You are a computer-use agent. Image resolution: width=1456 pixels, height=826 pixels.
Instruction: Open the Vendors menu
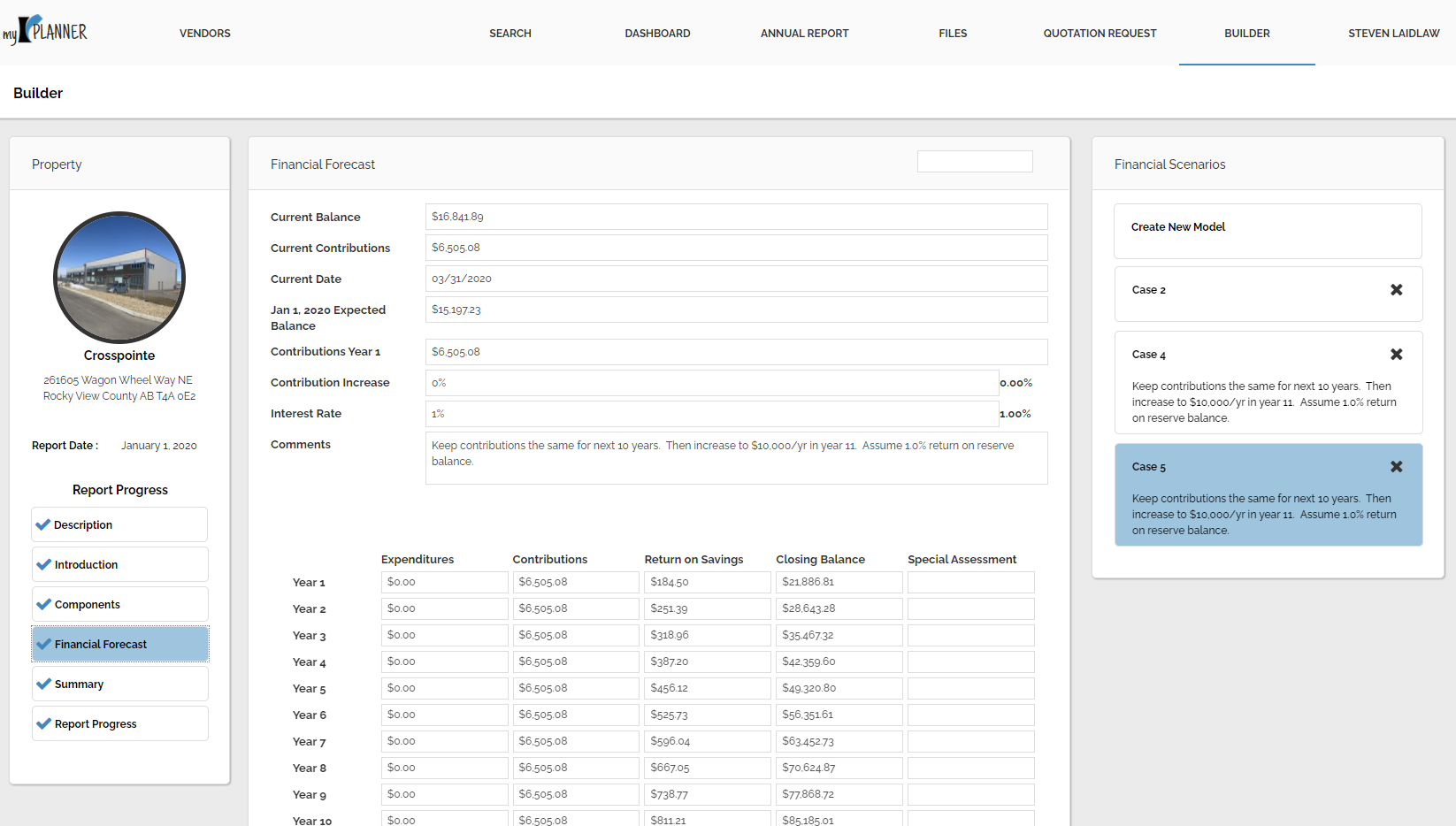pos(205,34)
